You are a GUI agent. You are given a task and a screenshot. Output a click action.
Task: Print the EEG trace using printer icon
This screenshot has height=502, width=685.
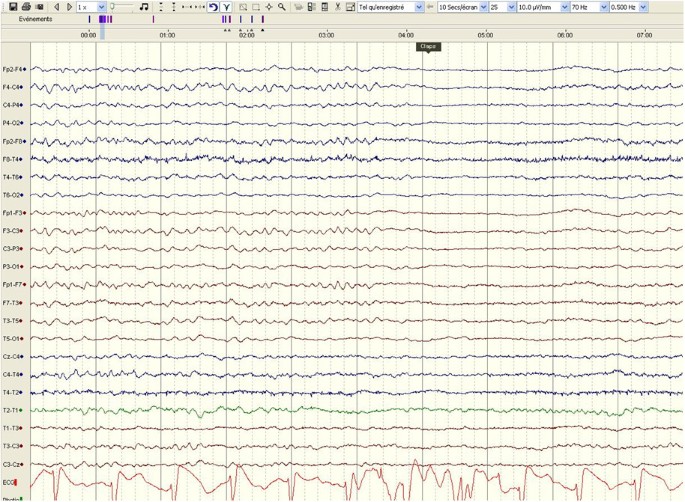[x=26, y=7]
